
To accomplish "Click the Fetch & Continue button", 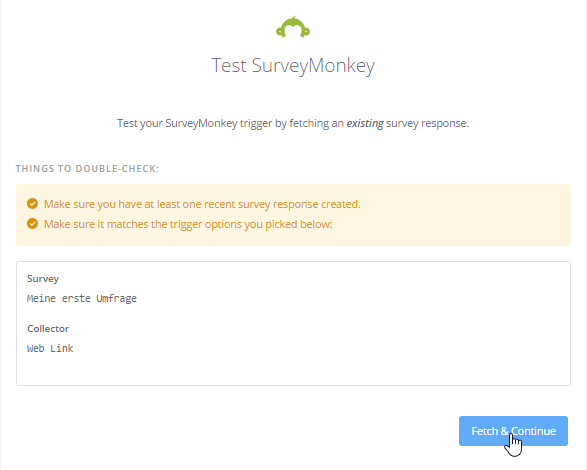I will point(513,431).
